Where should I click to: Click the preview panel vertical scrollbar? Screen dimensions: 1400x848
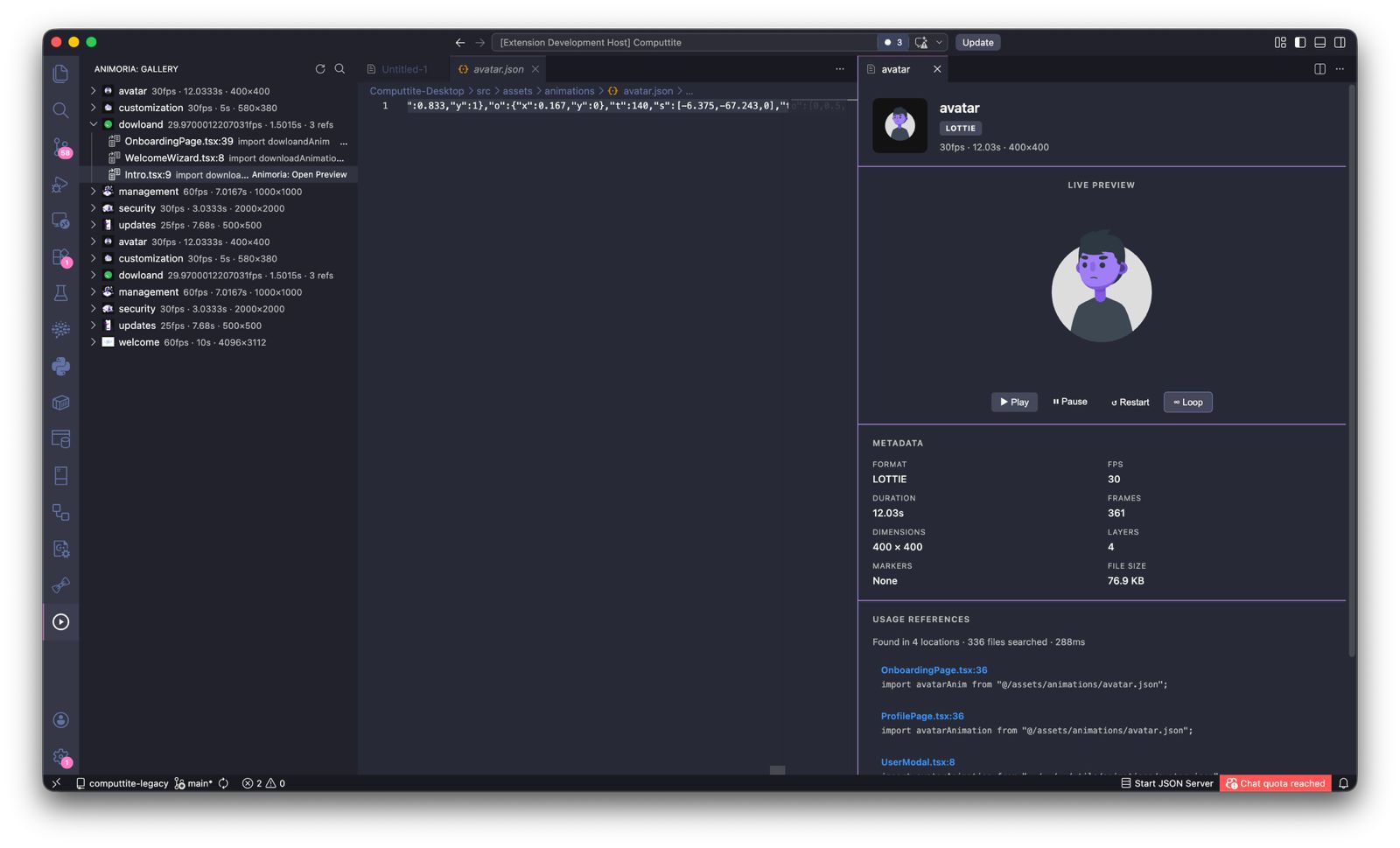point(1351,371)
